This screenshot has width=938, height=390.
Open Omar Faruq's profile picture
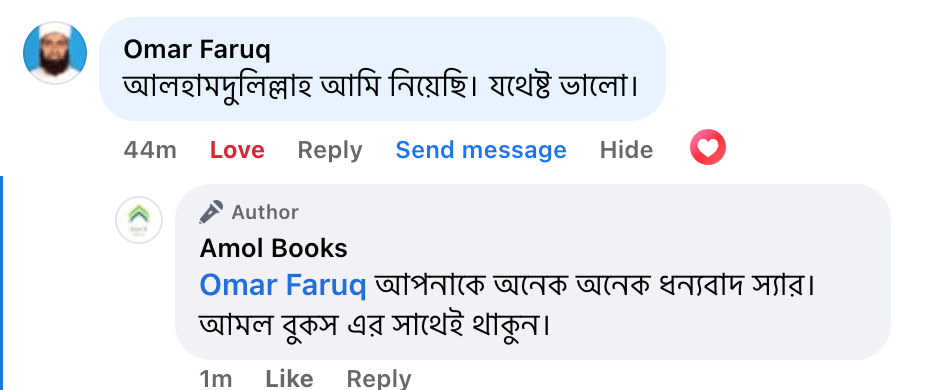pos(55,53)
